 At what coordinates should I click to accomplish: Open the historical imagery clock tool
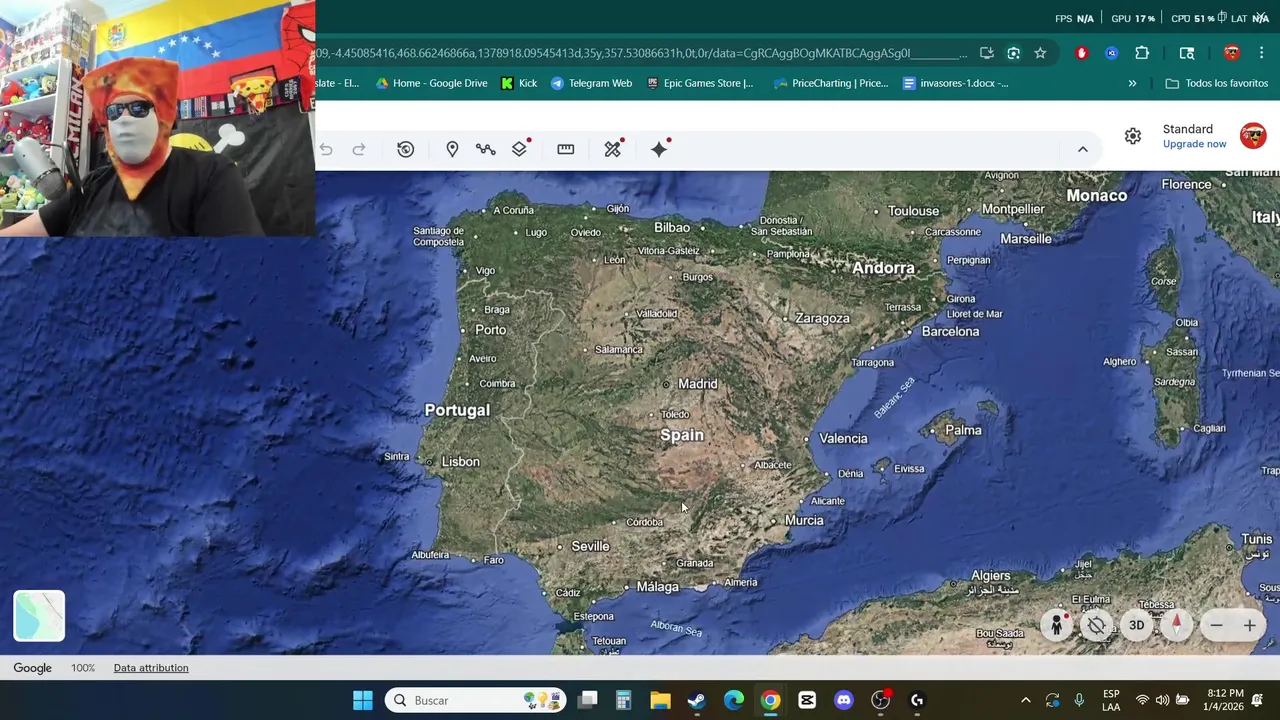point(405,149)
